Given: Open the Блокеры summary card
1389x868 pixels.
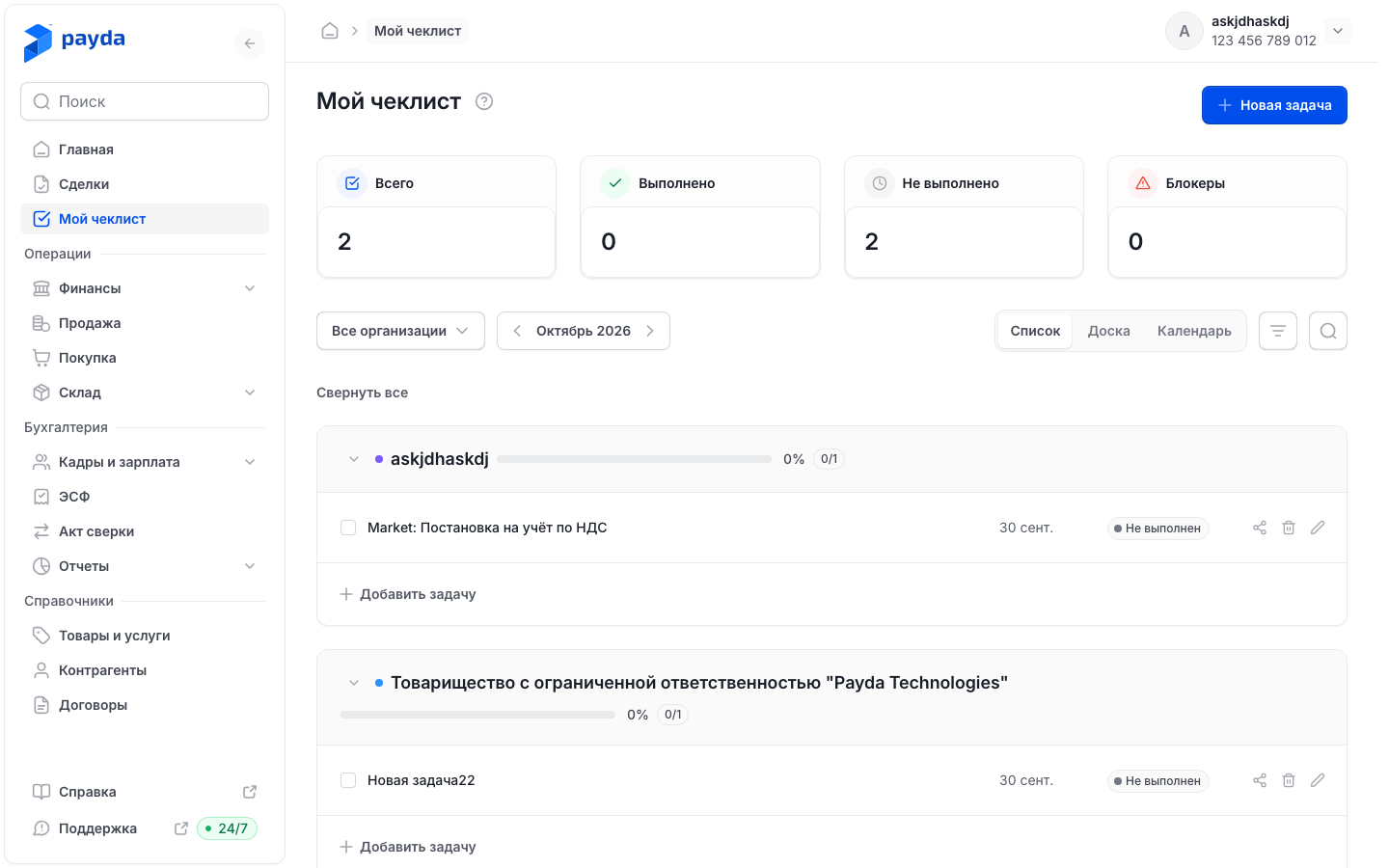Looking at the screenshot, I should coord(1227,217).
